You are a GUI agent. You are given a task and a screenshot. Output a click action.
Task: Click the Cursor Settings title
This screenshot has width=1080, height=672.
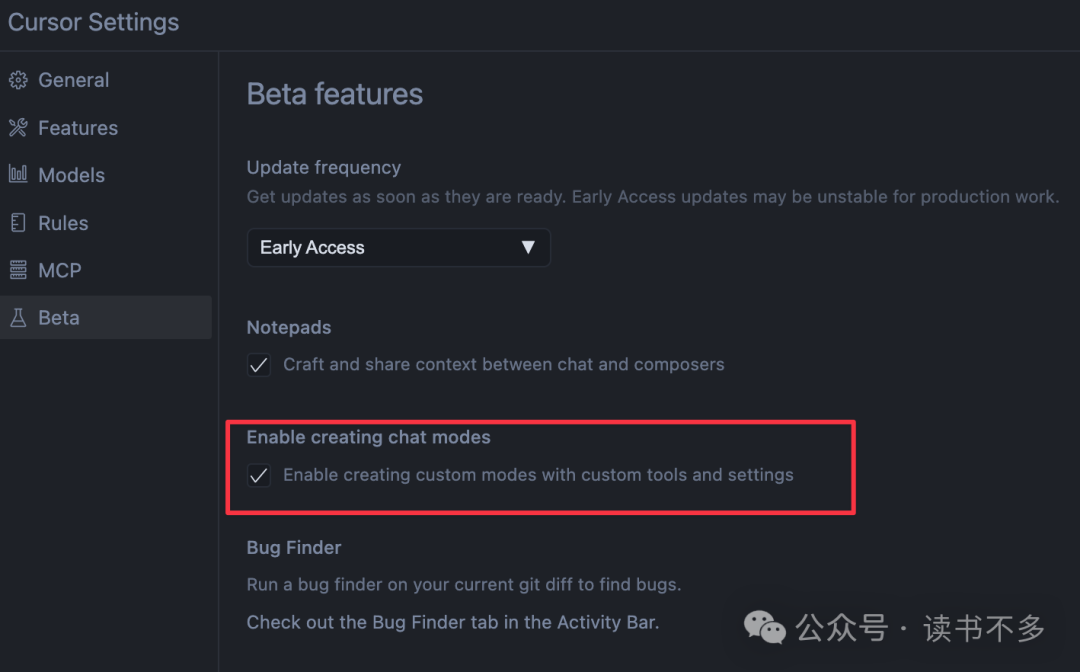[x=92, y=22]
